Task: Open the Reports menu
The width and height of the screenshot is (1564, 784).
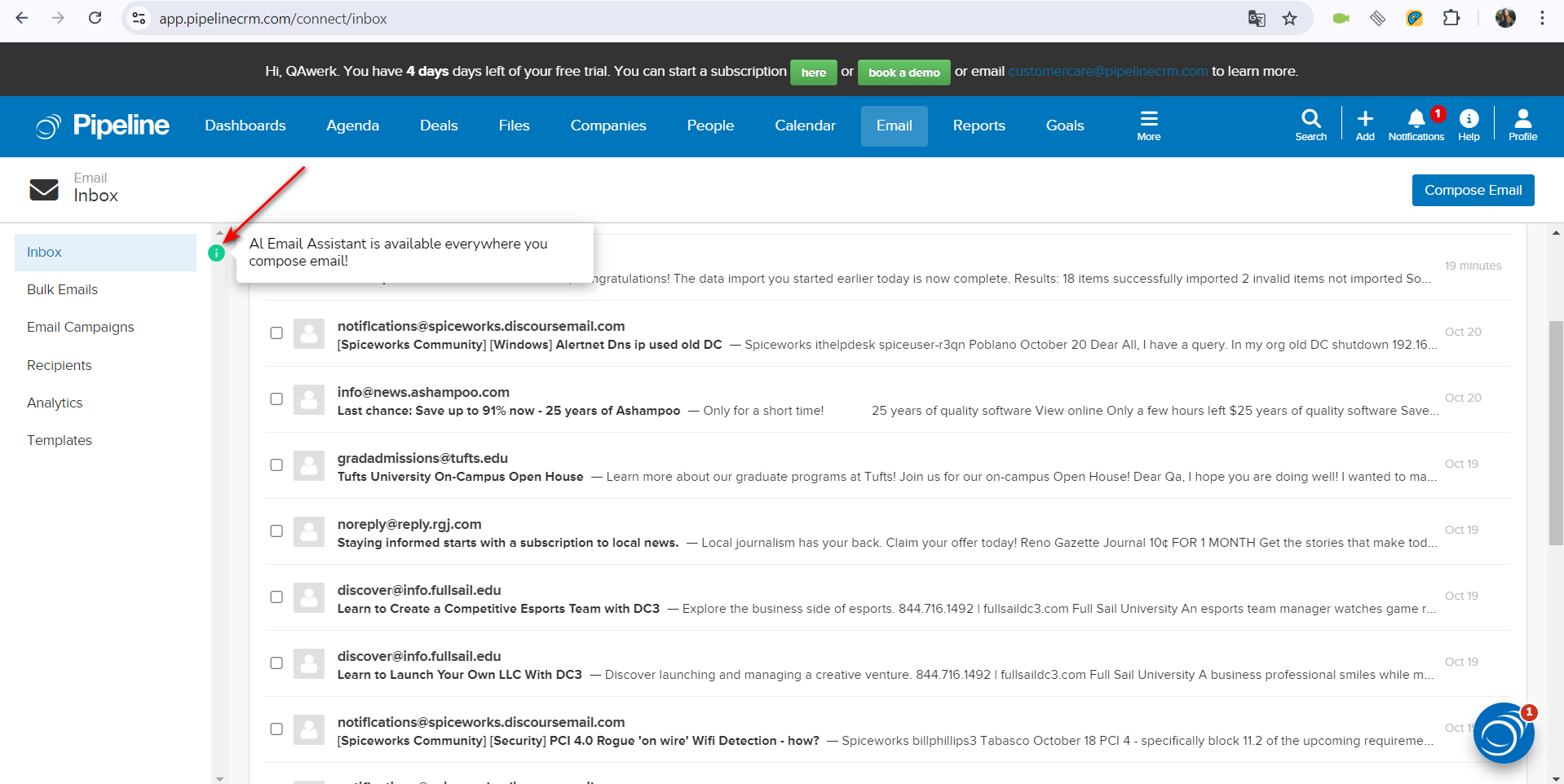Action: pyautogui.click(x=979, y=126)
